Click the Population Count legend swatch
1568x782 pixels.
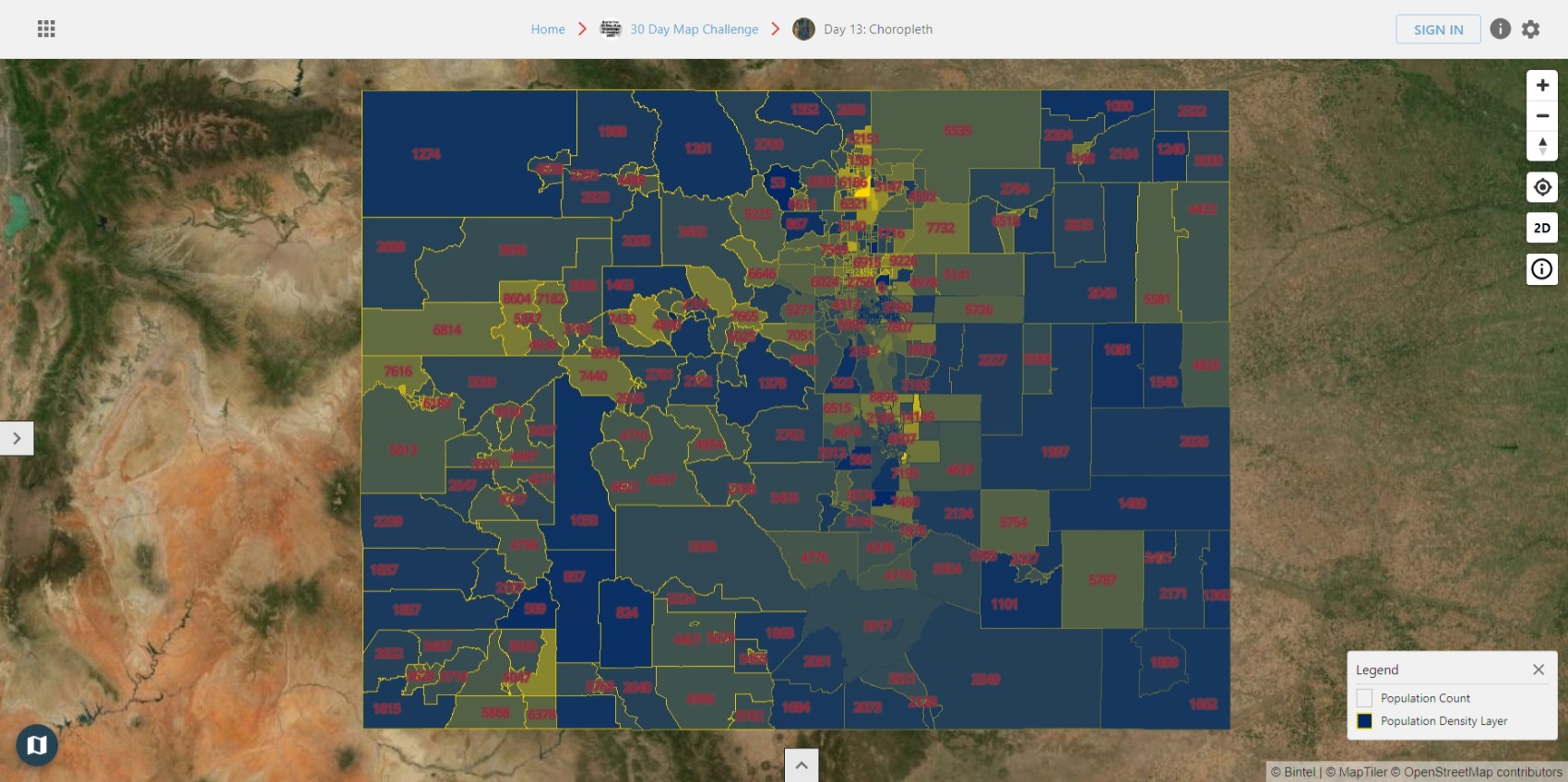point(1364,698)
